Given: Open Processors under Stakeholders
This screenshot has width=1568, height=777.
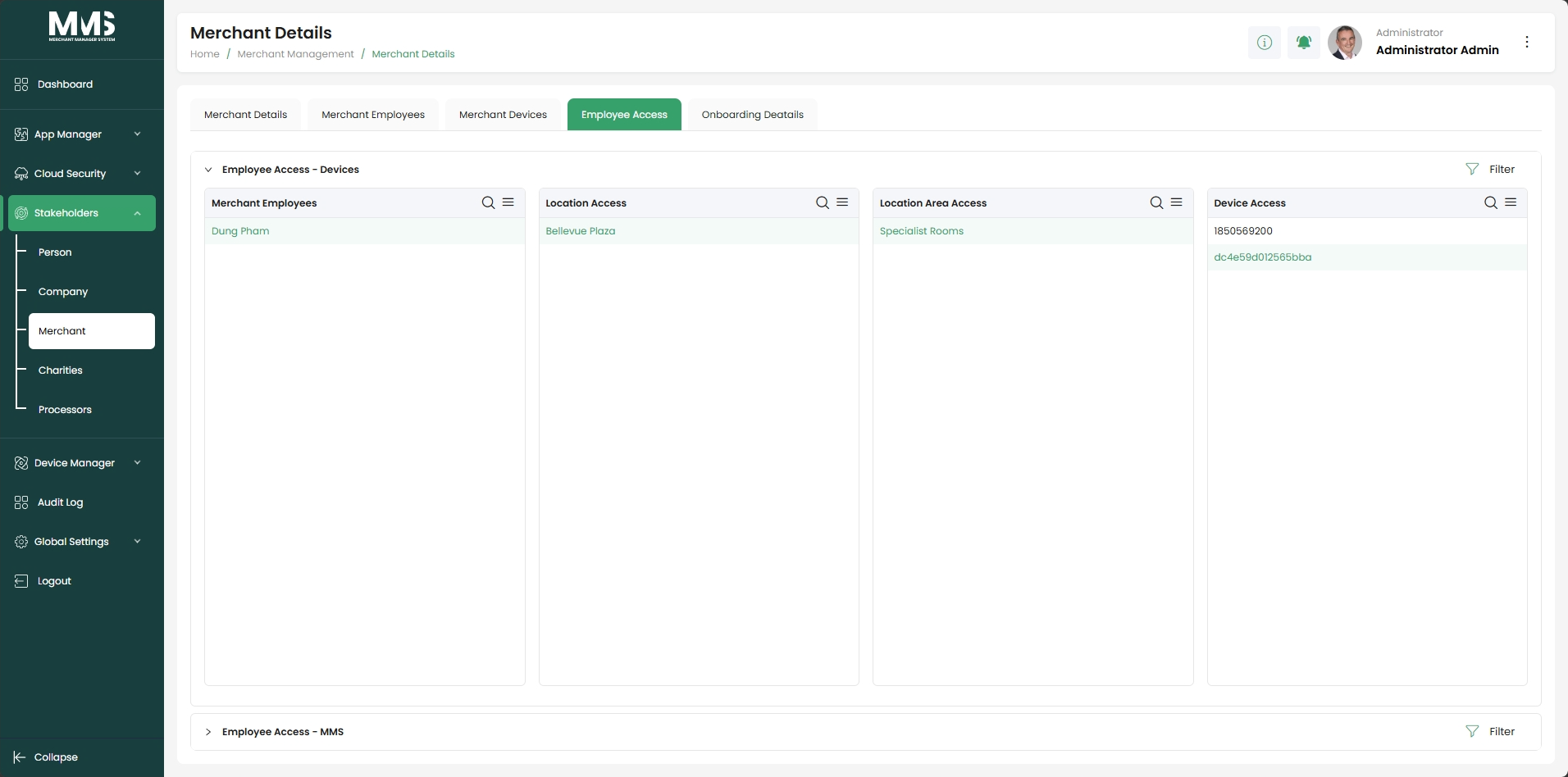Looking at the screenshot, I should pos(65,410).
